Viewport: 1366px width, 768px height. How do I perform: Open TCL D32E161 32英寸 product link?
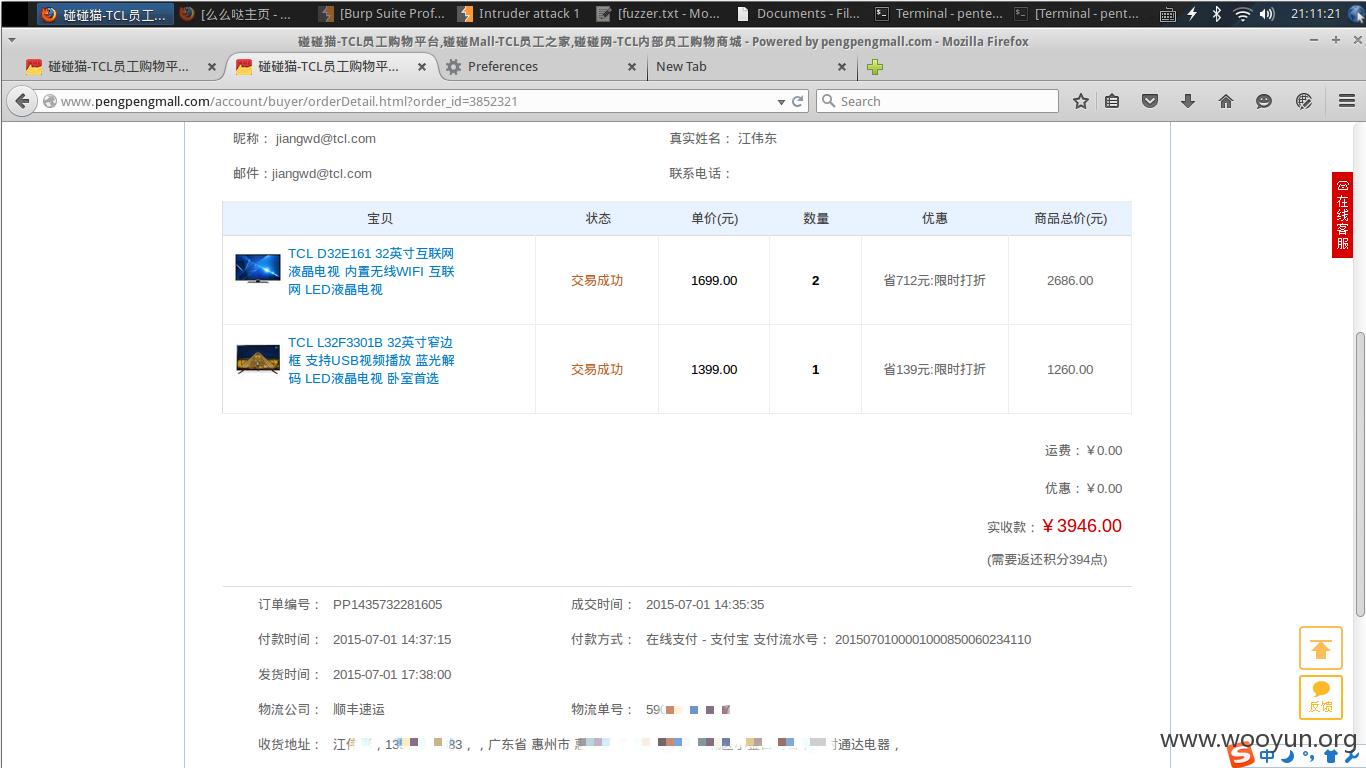371,271
